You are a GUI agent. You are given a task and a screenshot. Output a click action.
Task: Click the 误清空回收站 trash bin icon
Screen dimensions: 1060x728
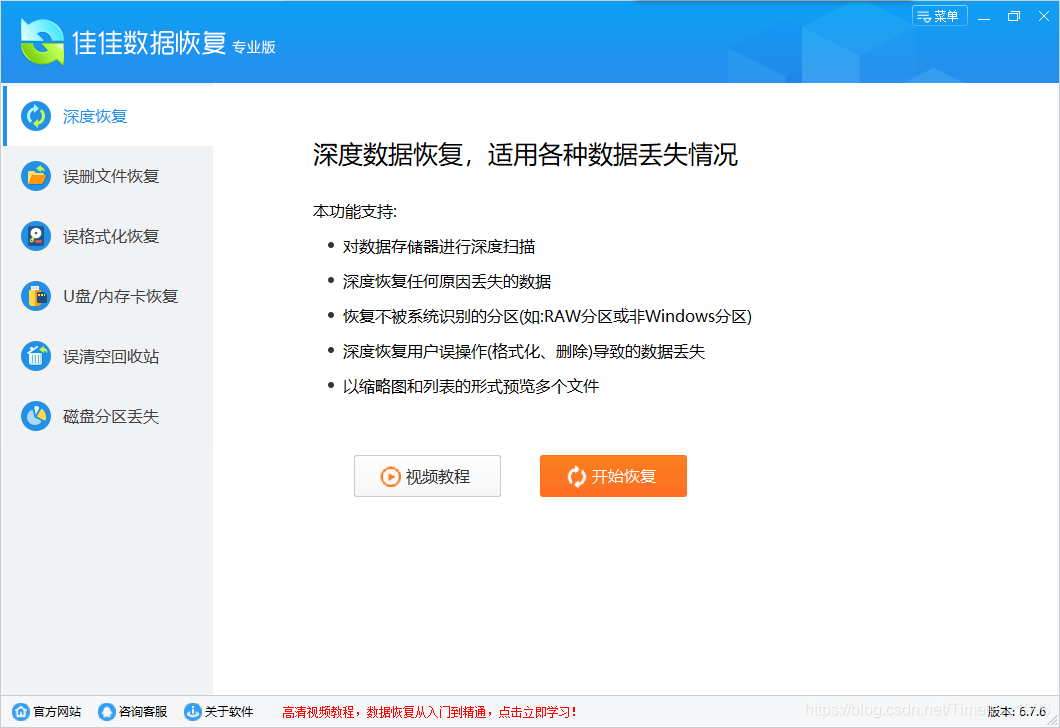36,356
